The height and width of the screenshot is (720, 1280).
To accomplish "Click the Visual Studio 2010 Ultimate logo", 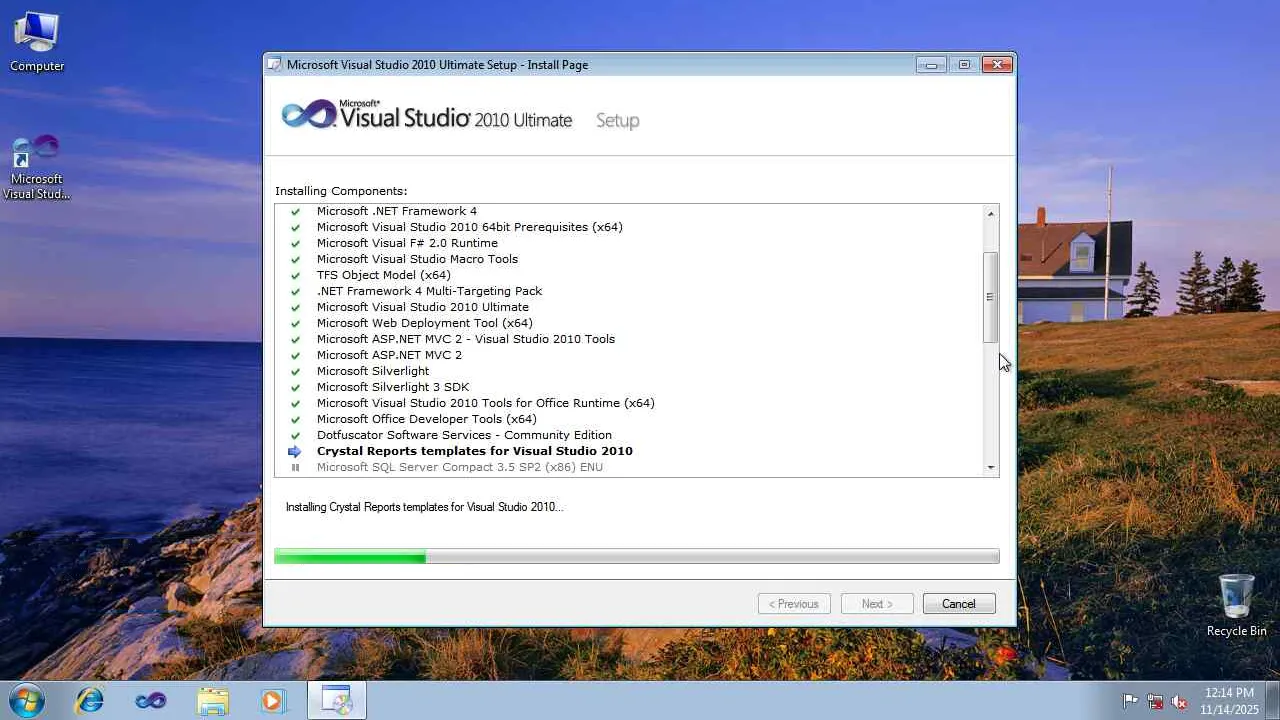I will point(427,115).
